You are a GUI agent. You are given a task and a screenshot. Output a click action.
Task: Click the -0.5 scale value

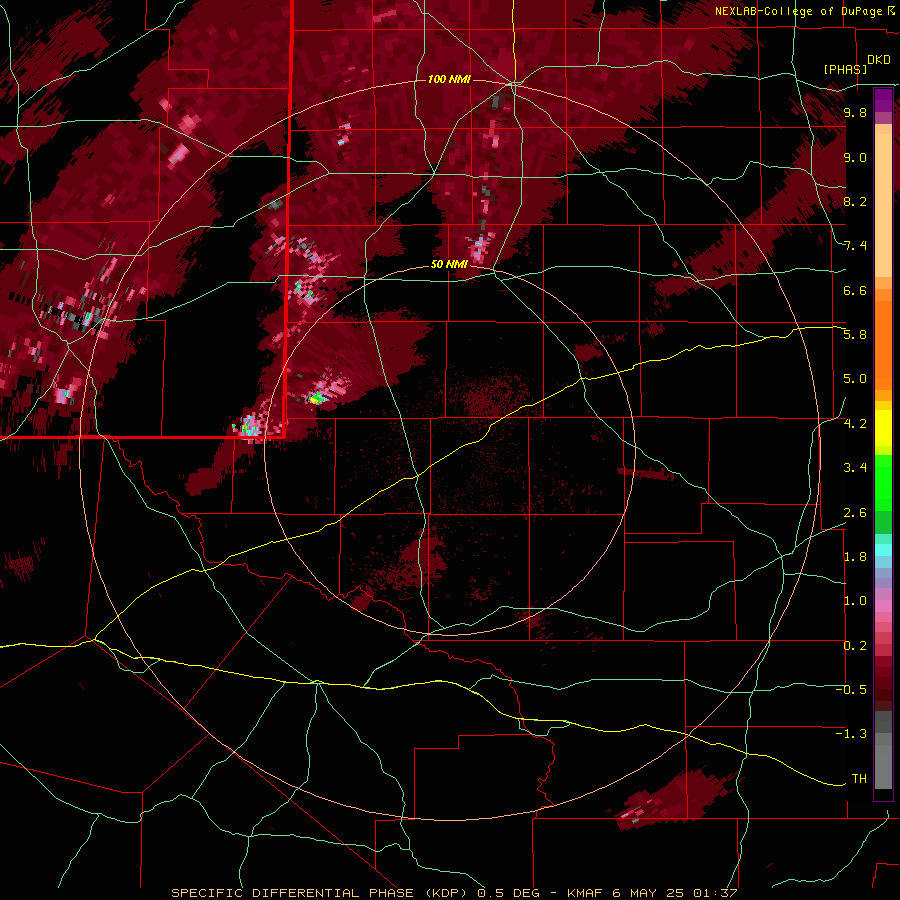tap(851, 689)
